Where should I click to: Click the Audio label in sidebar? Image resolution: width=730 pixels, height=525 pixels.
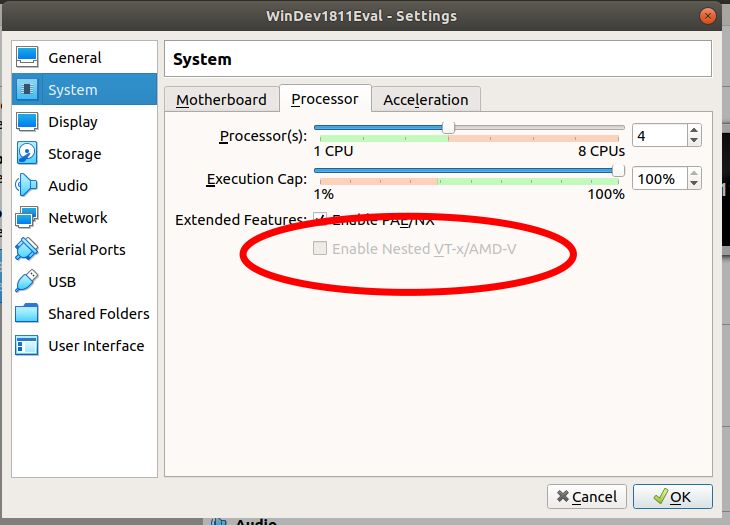tap(68, 186)
